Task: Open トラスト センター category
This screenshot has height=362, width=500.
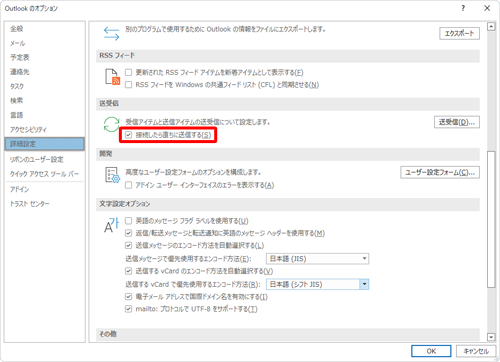Action: (45, 204)
